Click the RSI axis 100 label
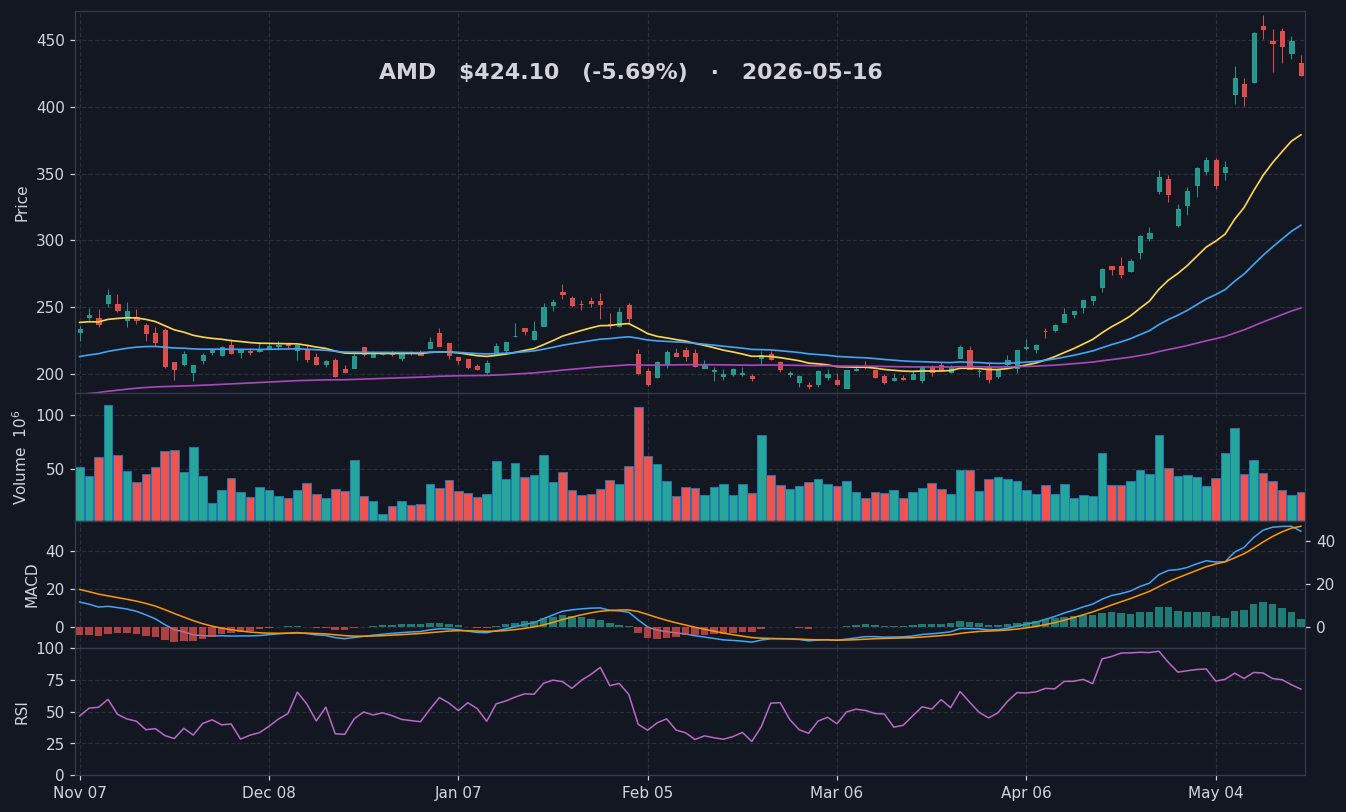Viewport: 1346px width, 812px height. (51, 649)
